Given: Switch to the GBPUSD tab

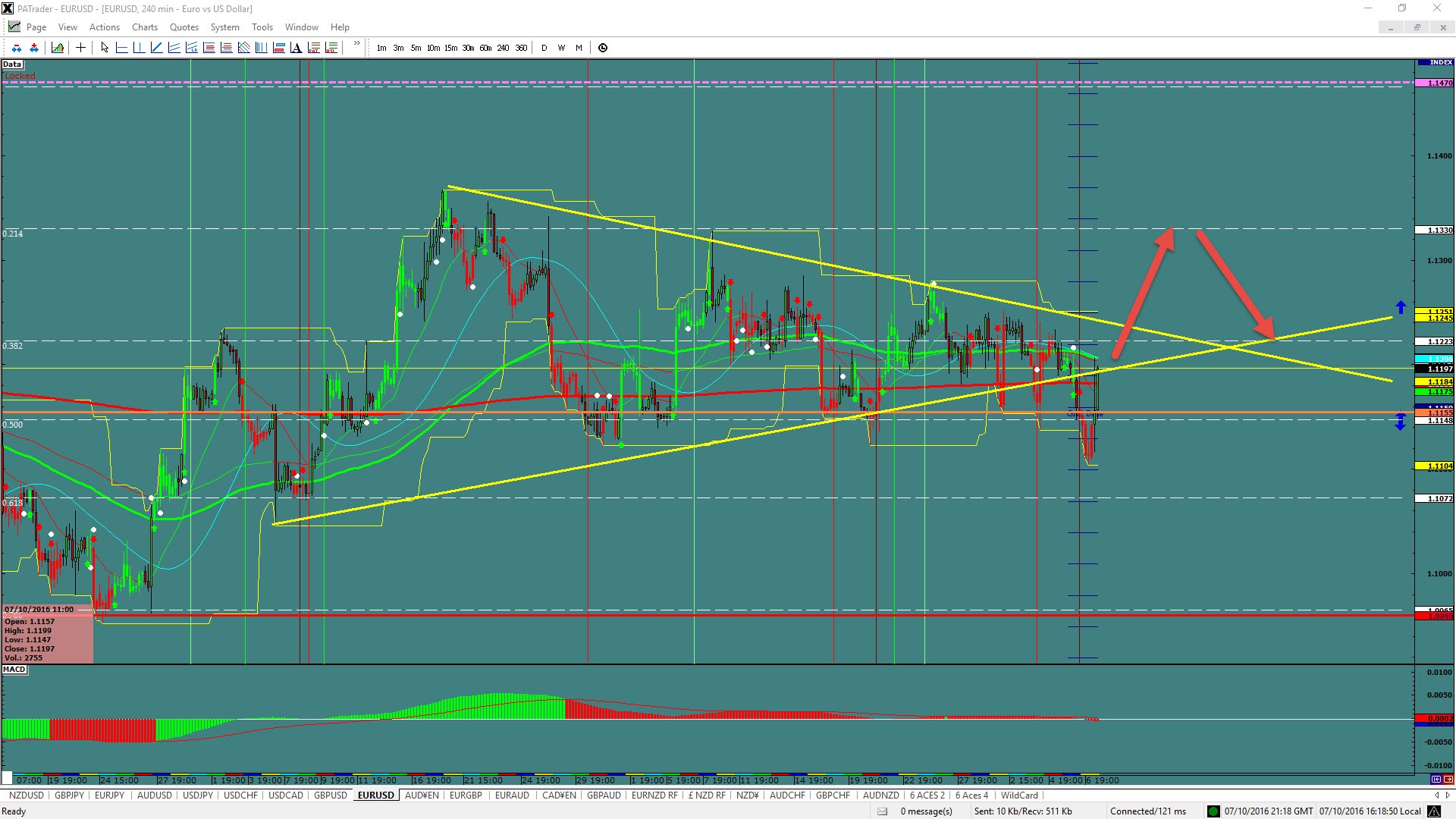Looking at the screenshot, I should click(330, 795).
